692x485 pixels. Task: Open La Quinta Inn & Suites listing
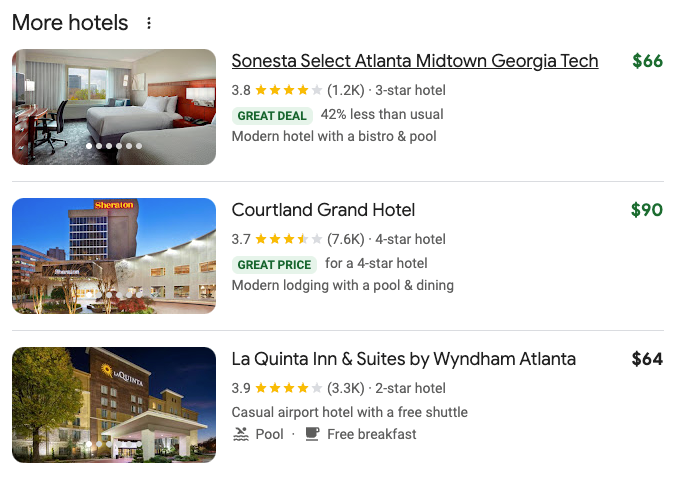[x=403, y=359]
